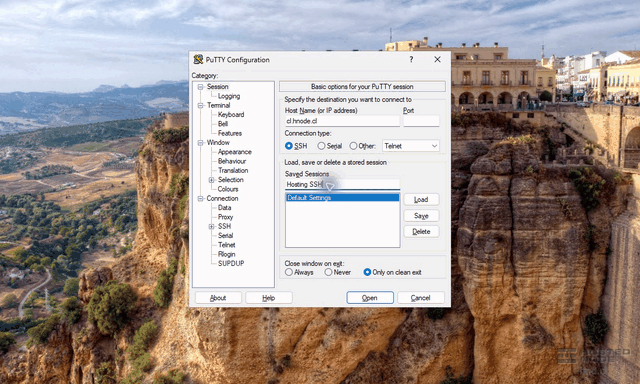Open the Logging category
The height and width of the screenshot is (384, 640).
click(229, 96)
